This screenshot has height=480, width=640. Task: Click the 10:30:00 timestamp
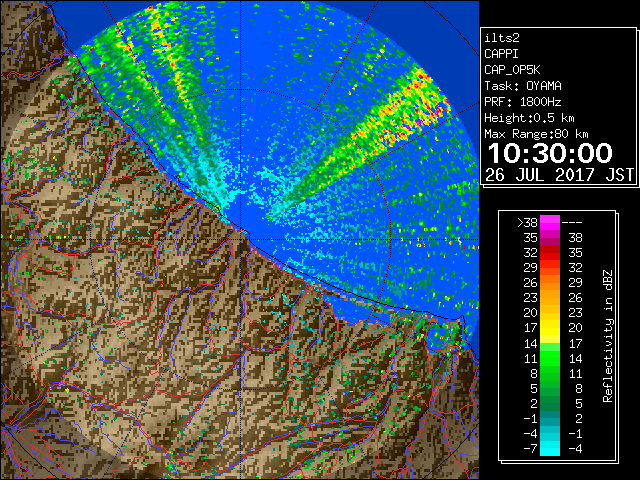[550, 153]
